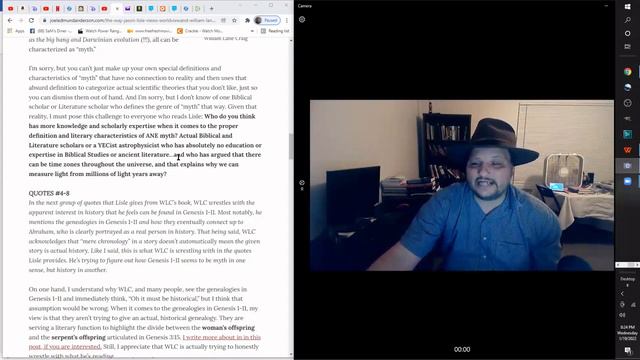Viewport: 640px width, 360px height.
Task: Open Camera settings gear icon
Action: point(302,19)
